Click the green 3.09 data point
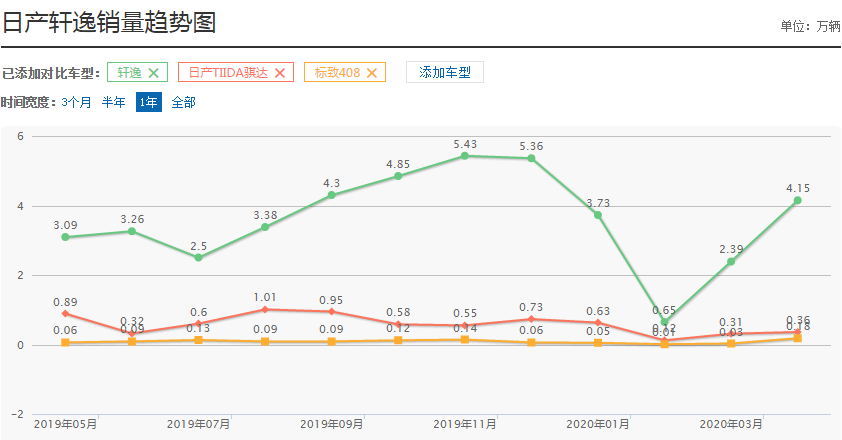The image size is (842, 440). (65, 237)
